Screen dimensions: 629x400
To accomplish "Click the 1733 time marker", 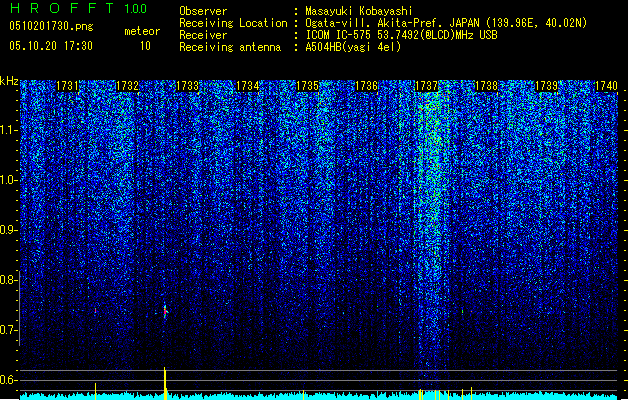I will tap(187, 86).
